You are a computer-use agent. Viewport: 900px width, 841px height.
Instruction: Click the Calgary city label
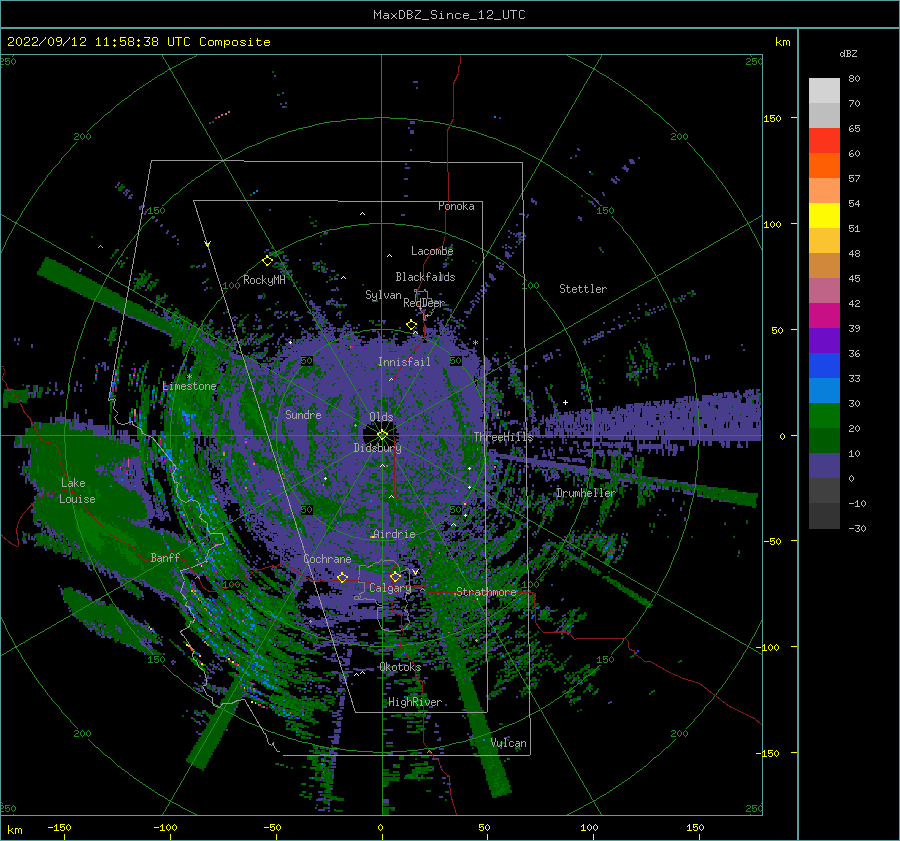pos(390,588)
